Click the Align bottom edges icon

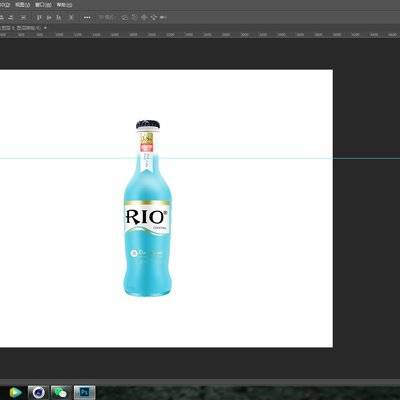click(59, 17)
